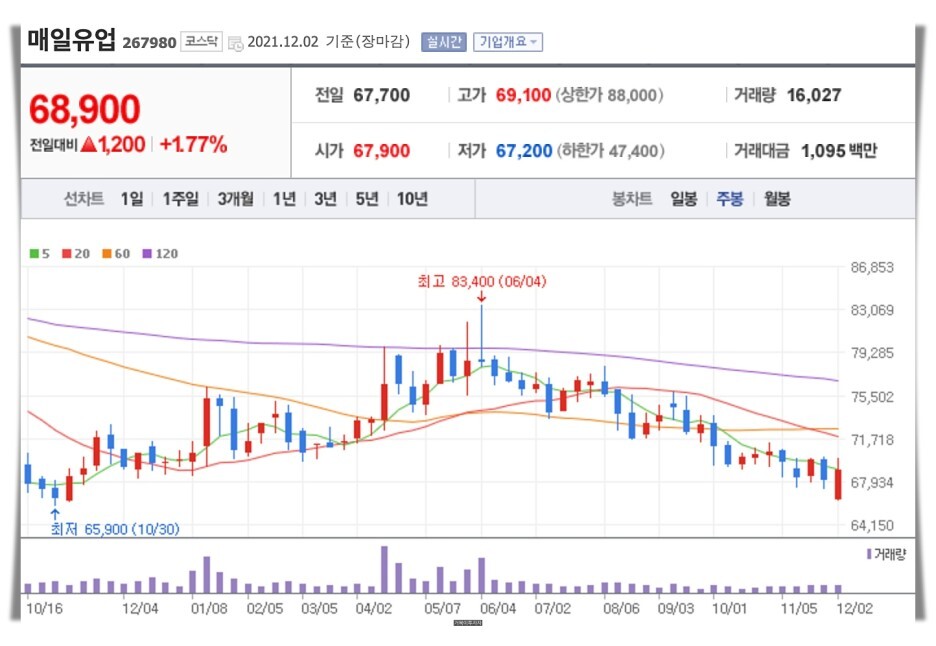Click the percentage change +1.77%

point(193,144)
